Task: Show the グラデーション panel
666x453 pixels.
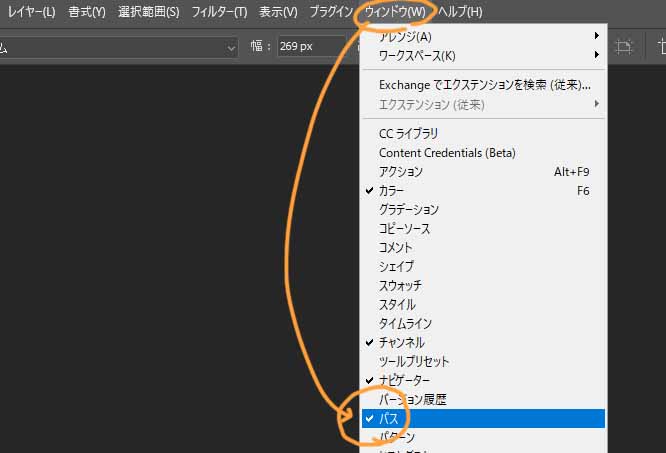Action: pyautogui.click(x=408, y=209)
